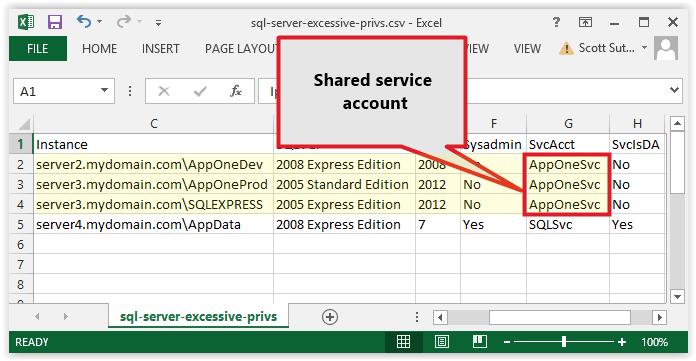The width and height of the screenshot is (696, 361).
Task: Select cell server3.mydomain.com\AppOneProd
Action: 154,184
